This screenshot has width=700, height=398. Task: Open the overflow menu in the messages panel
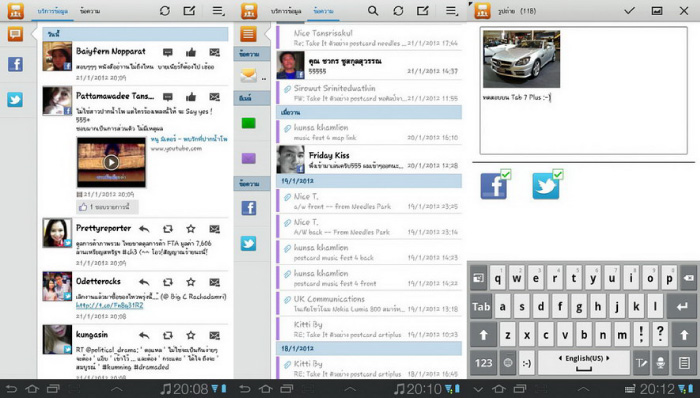pyautogui.click(x=452, y=11)
